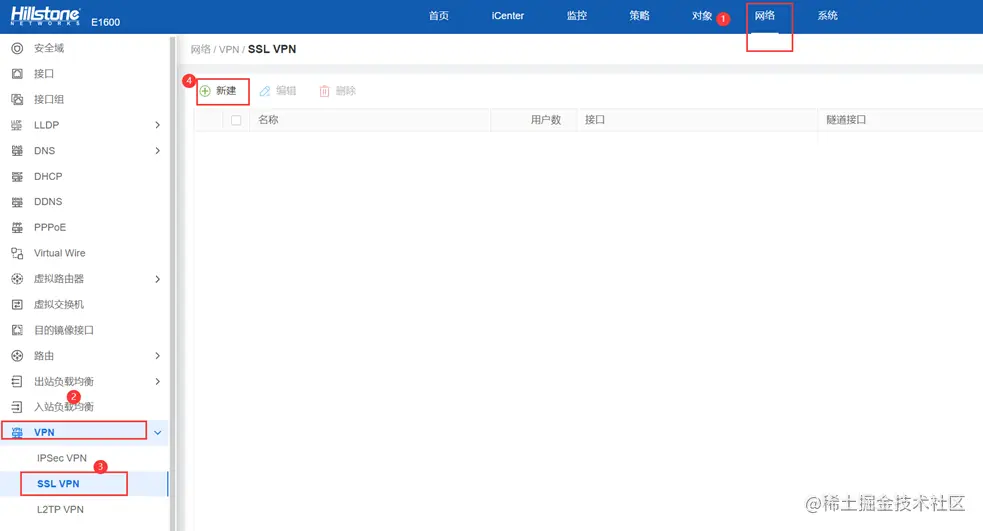Click the 入站负载均衡 inbound load balance icon

[x=17, y=407]
